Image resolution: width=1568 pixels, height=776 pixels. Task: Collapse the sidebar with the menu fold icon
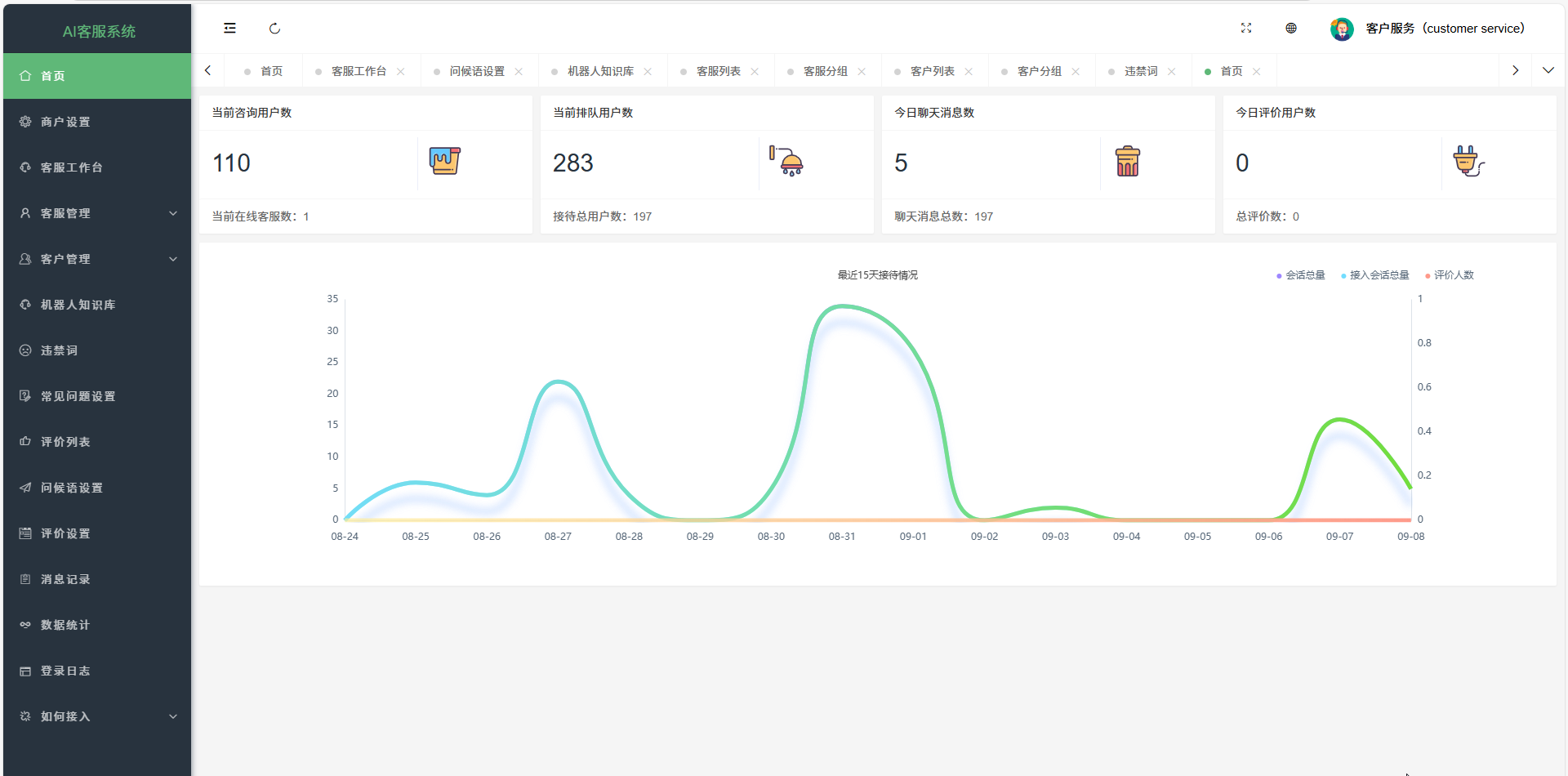click(x=229, y=29)
